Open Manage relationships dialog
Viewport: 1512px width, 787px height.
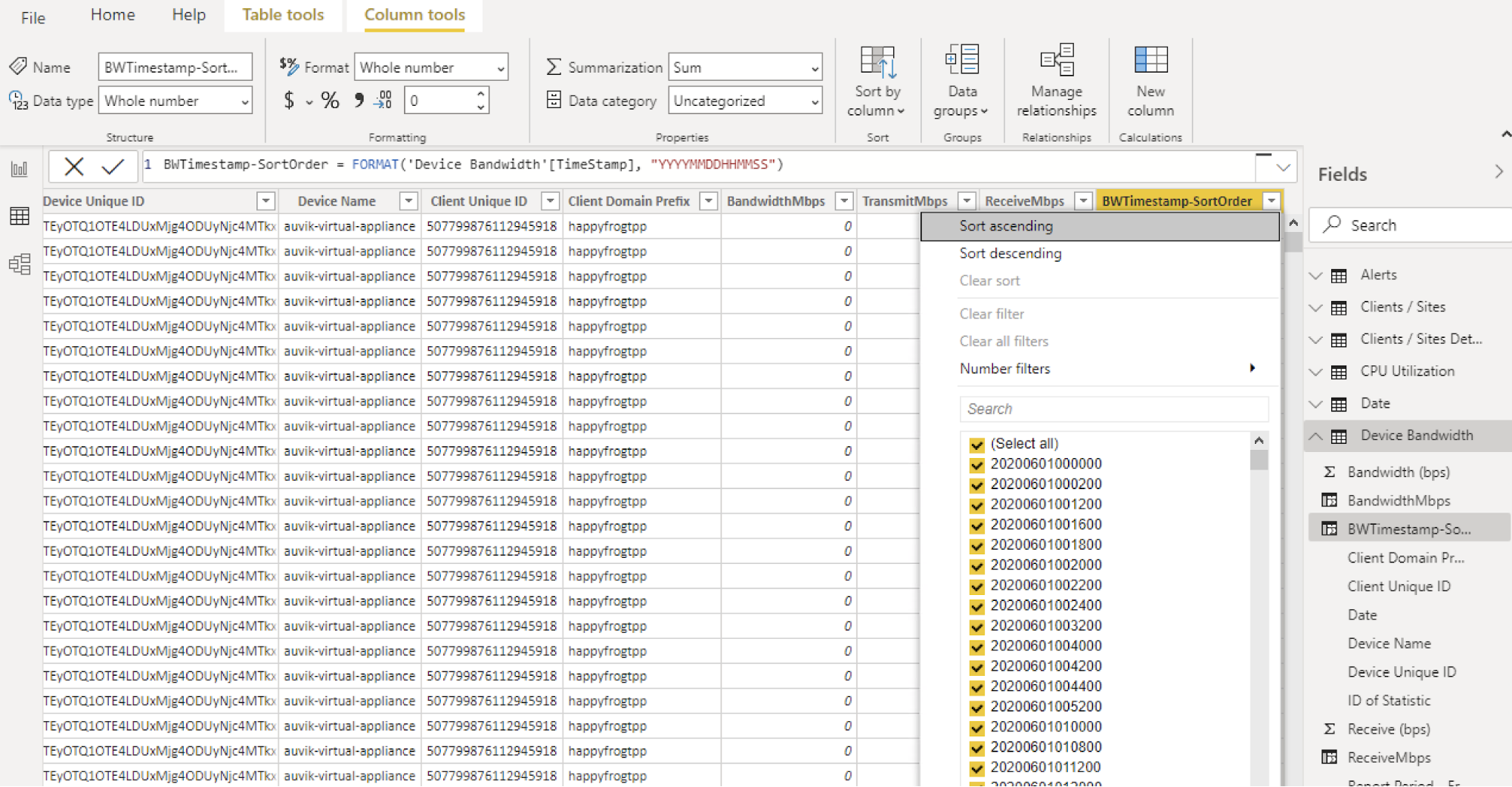pyautogui.click(x=1056, y=81)
